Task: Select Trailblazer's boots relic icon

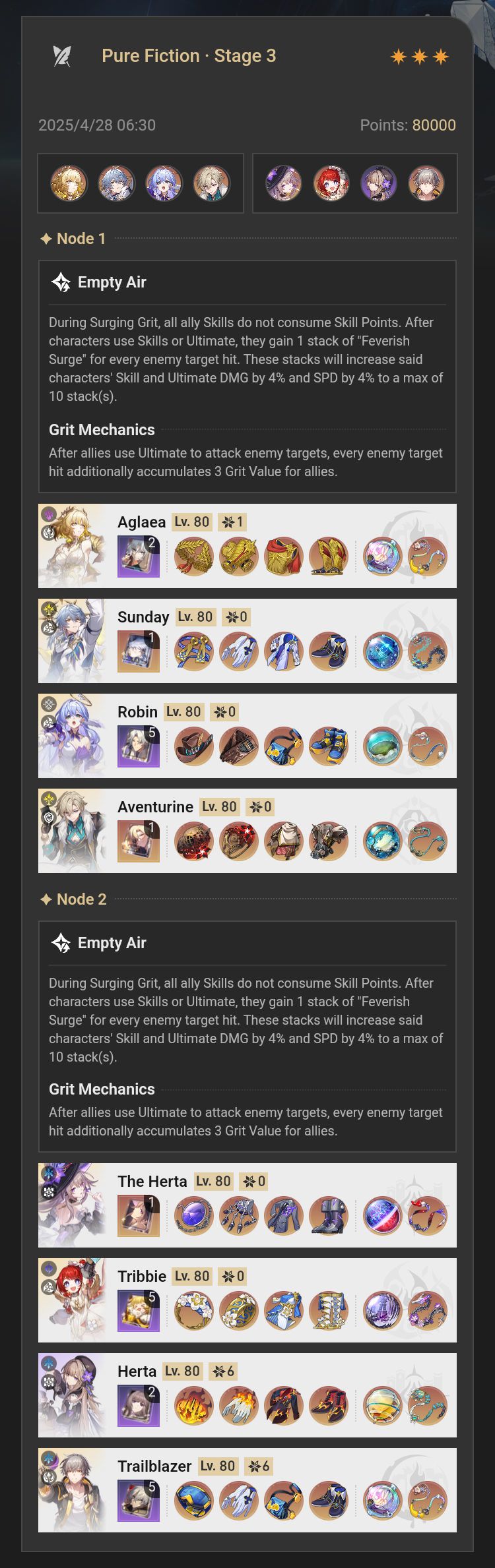Action: click(329, 1501)
